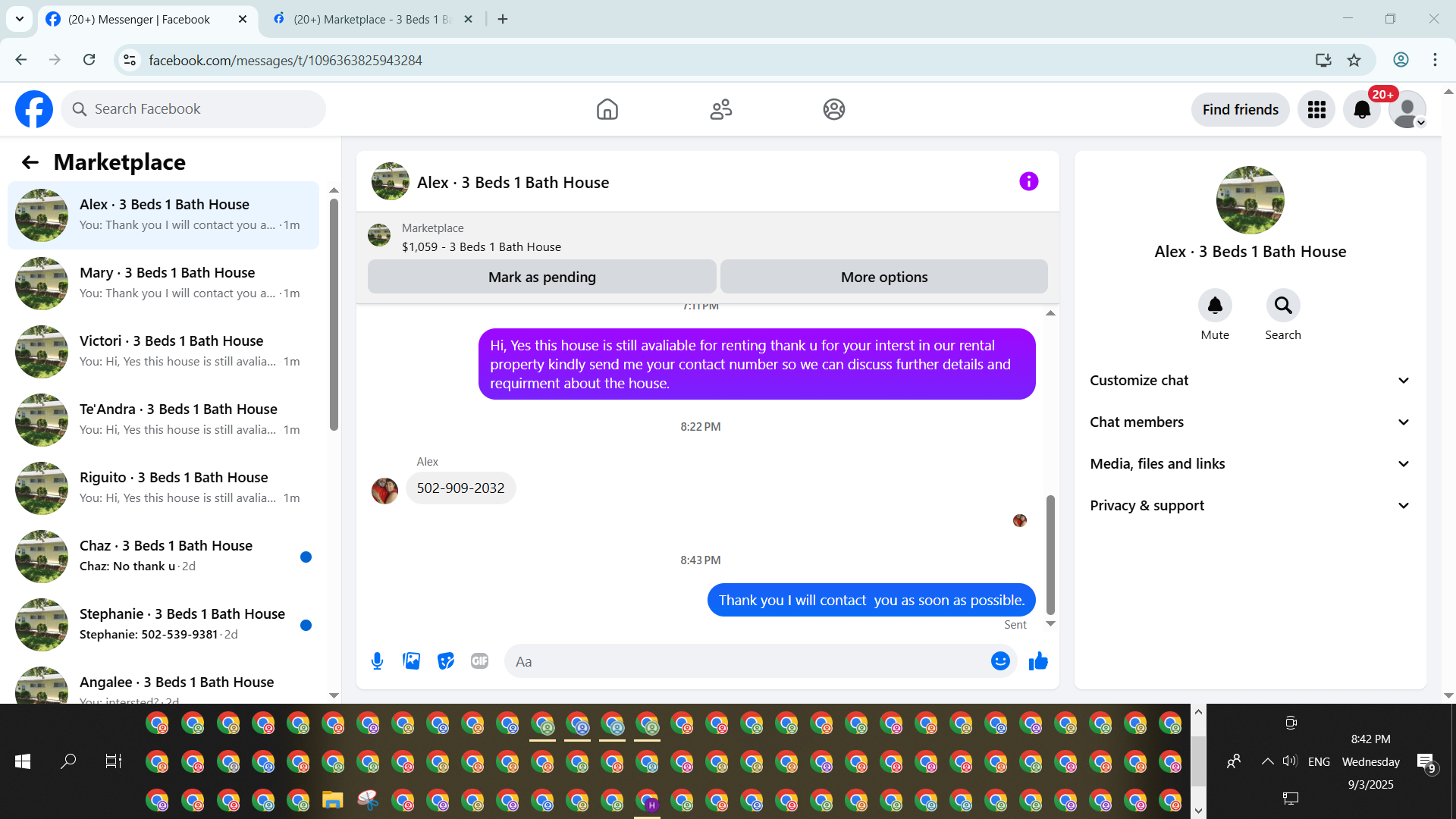Image resolution: width=1456 pixels, height=819 pixels.
Task: Install the app via address bar icon
Action: pos(1323,60)
